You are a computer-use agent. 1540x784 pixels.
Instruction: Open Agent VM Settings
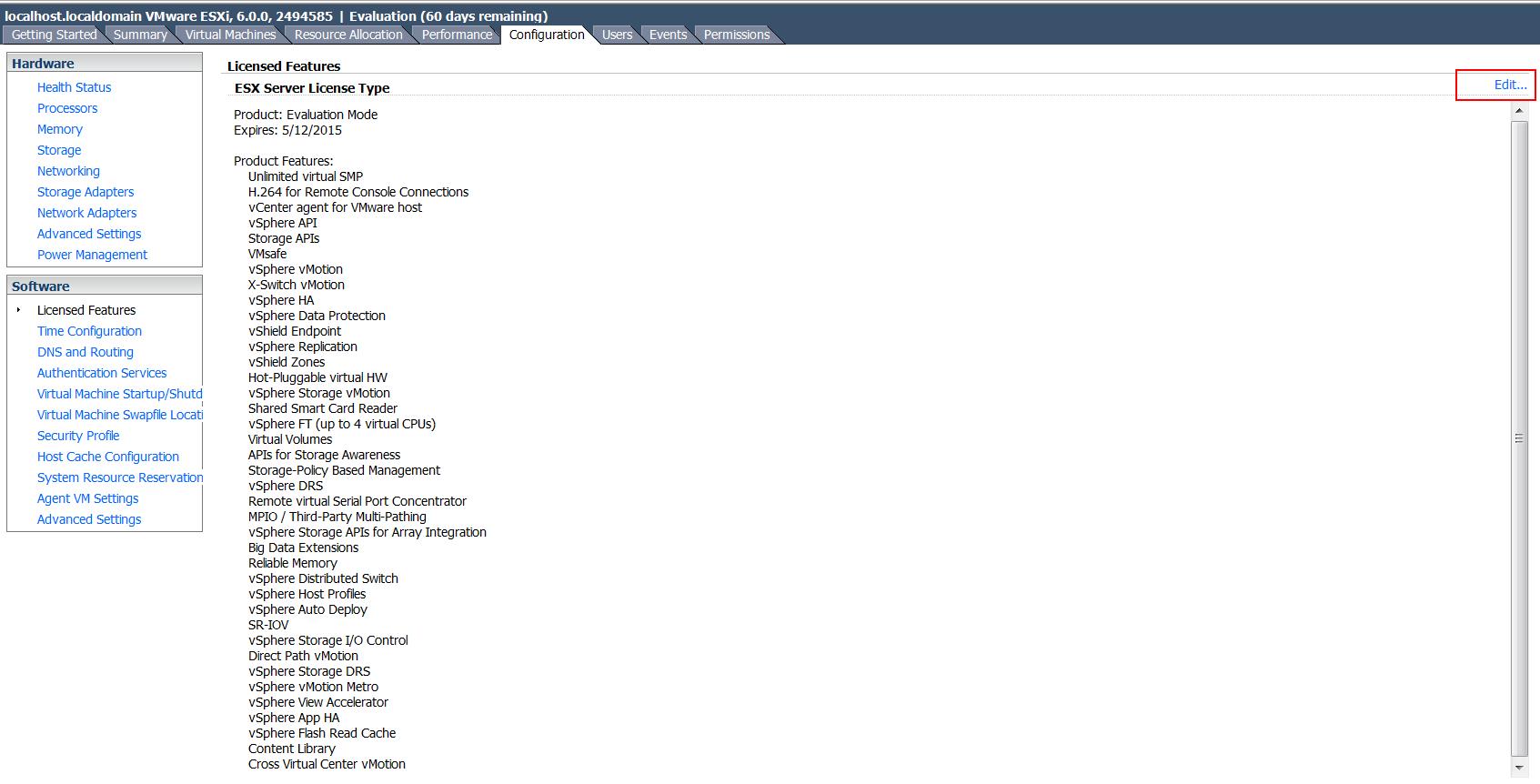pyautogui.click(x=88, y=498)
